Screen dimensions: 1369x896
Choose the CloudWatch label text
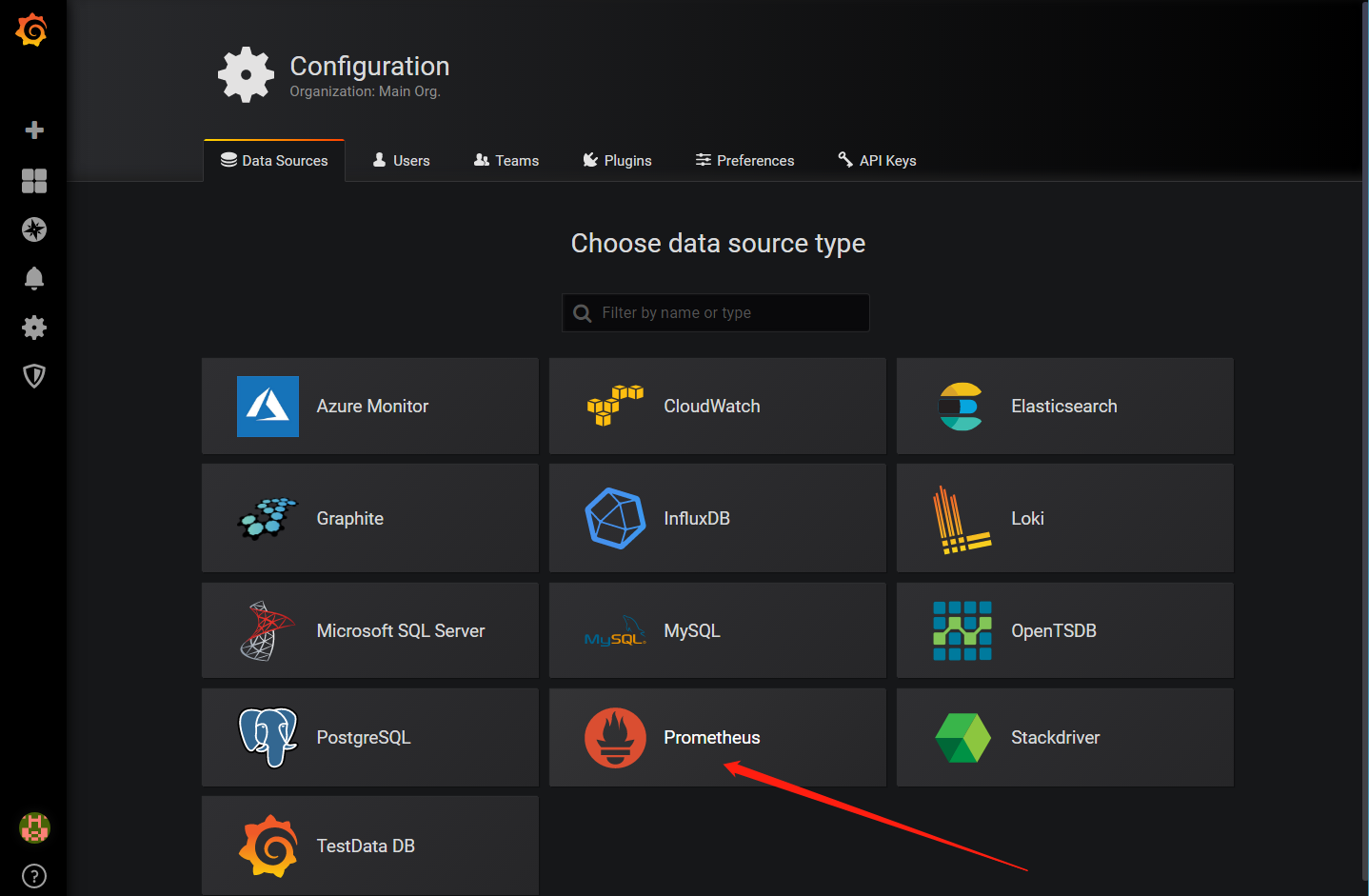tap(712, 407)
